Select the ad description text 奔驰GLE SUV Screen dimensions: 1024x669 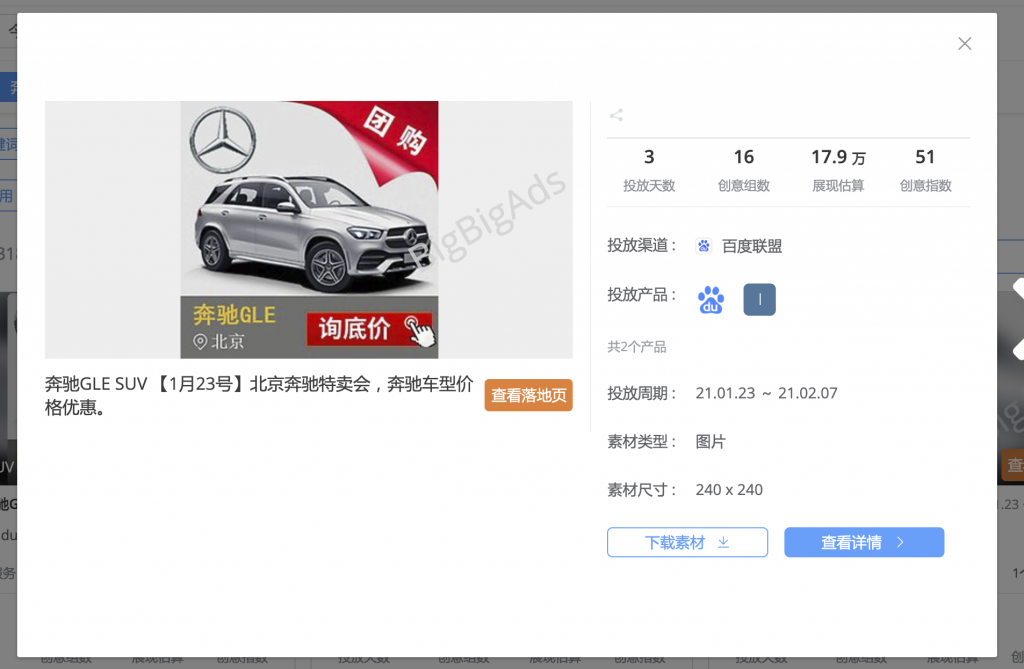tap(259, 395)
